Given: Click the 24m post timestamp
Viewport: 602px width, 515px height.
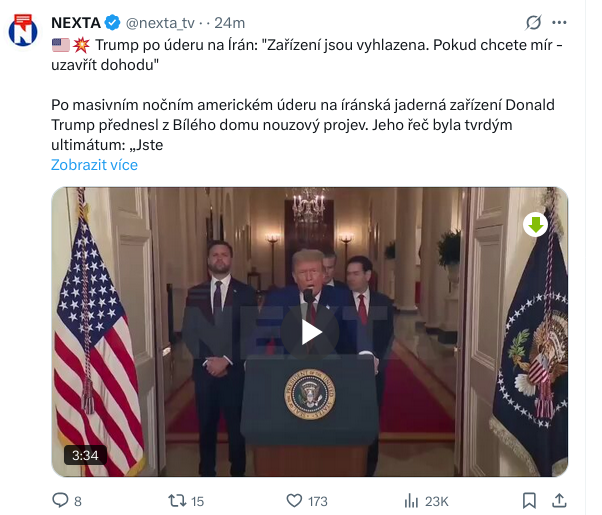Looking at the screenshot, I should pos(229,23).
